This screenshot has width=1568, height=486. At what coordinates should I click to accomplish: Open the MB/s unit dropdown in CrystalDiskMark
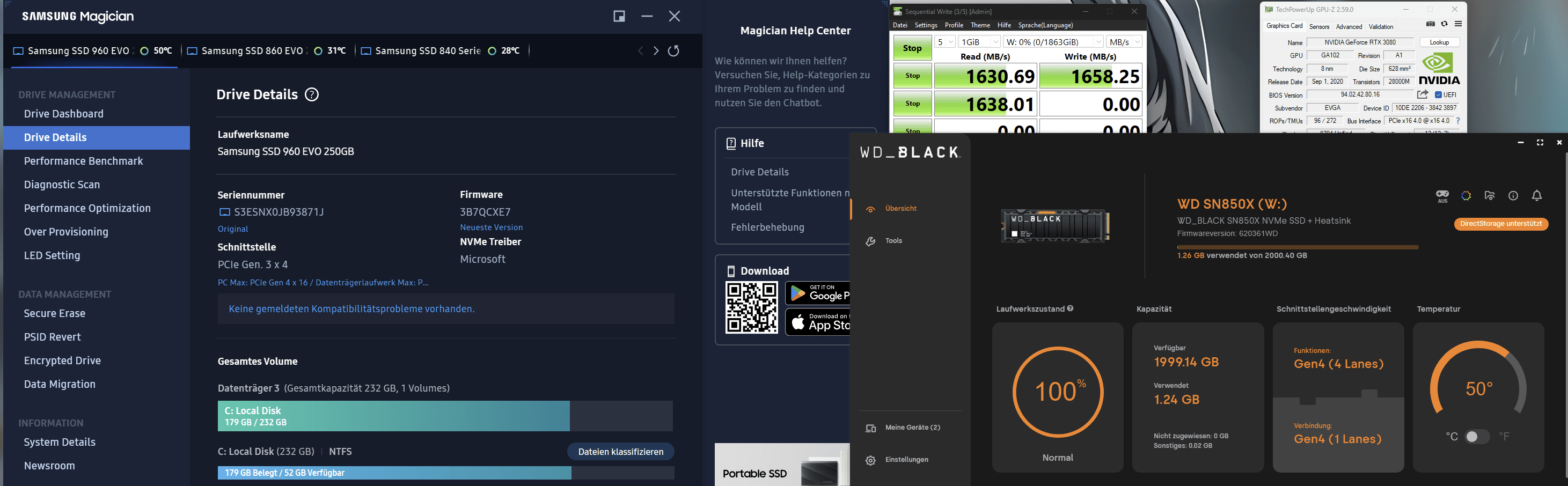tap(1124, 42)
